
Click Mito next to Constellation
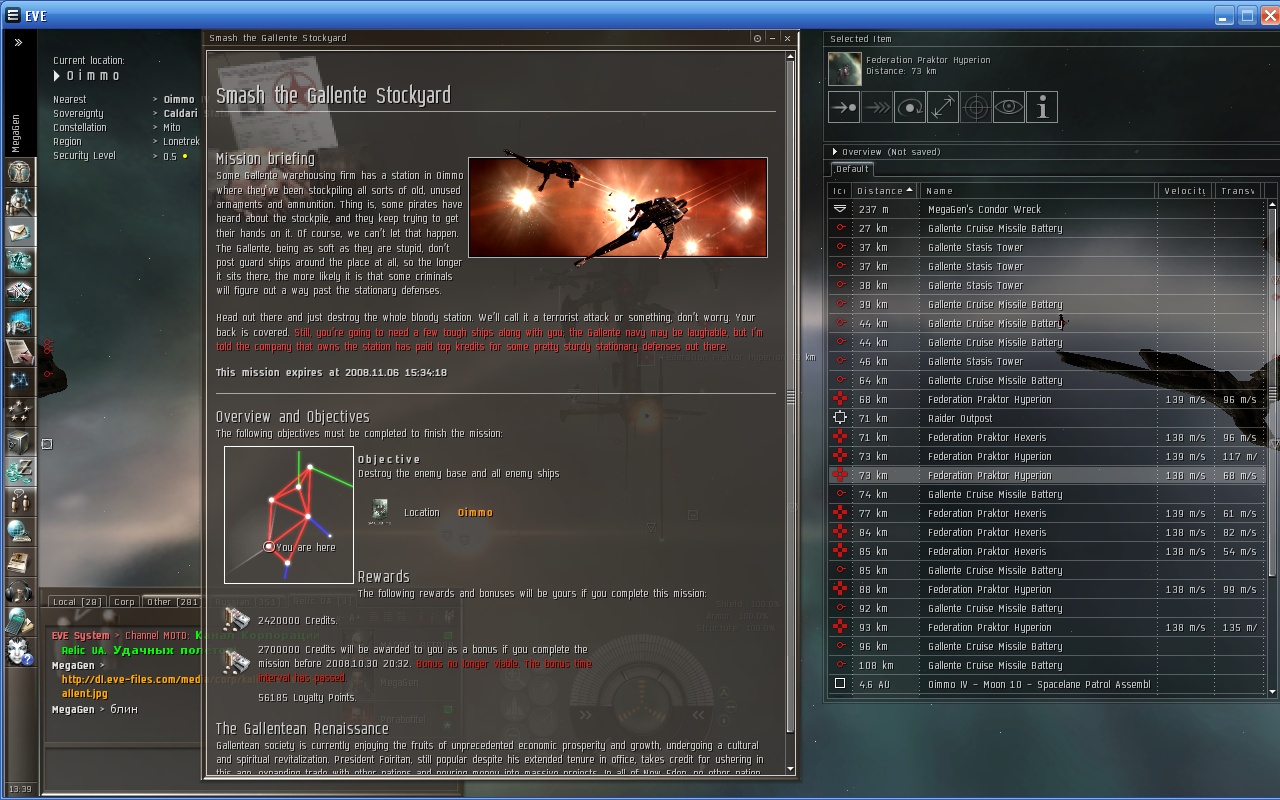coord(172,127)
